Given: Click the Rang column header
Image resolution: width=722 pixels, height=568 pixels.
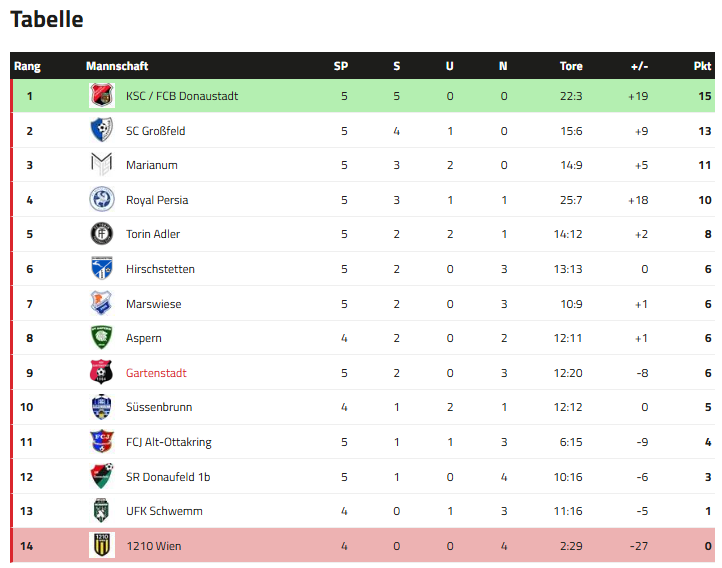Looking at the screenshot, I should (x=27, y=66).
